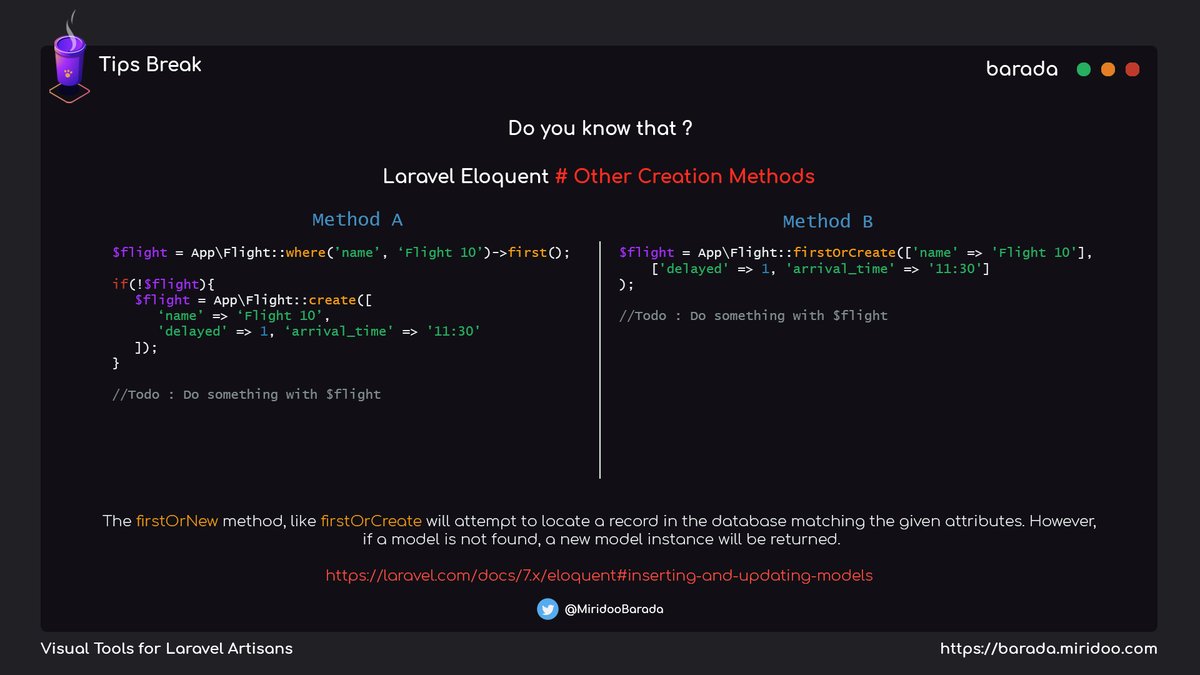Click Method A's "//Todo" comment
The image size is (1200, 675).
[x=246, y=394]
